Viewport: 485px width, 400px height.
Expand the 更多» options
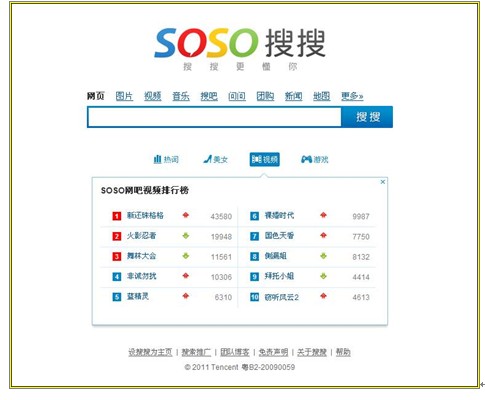352,96
